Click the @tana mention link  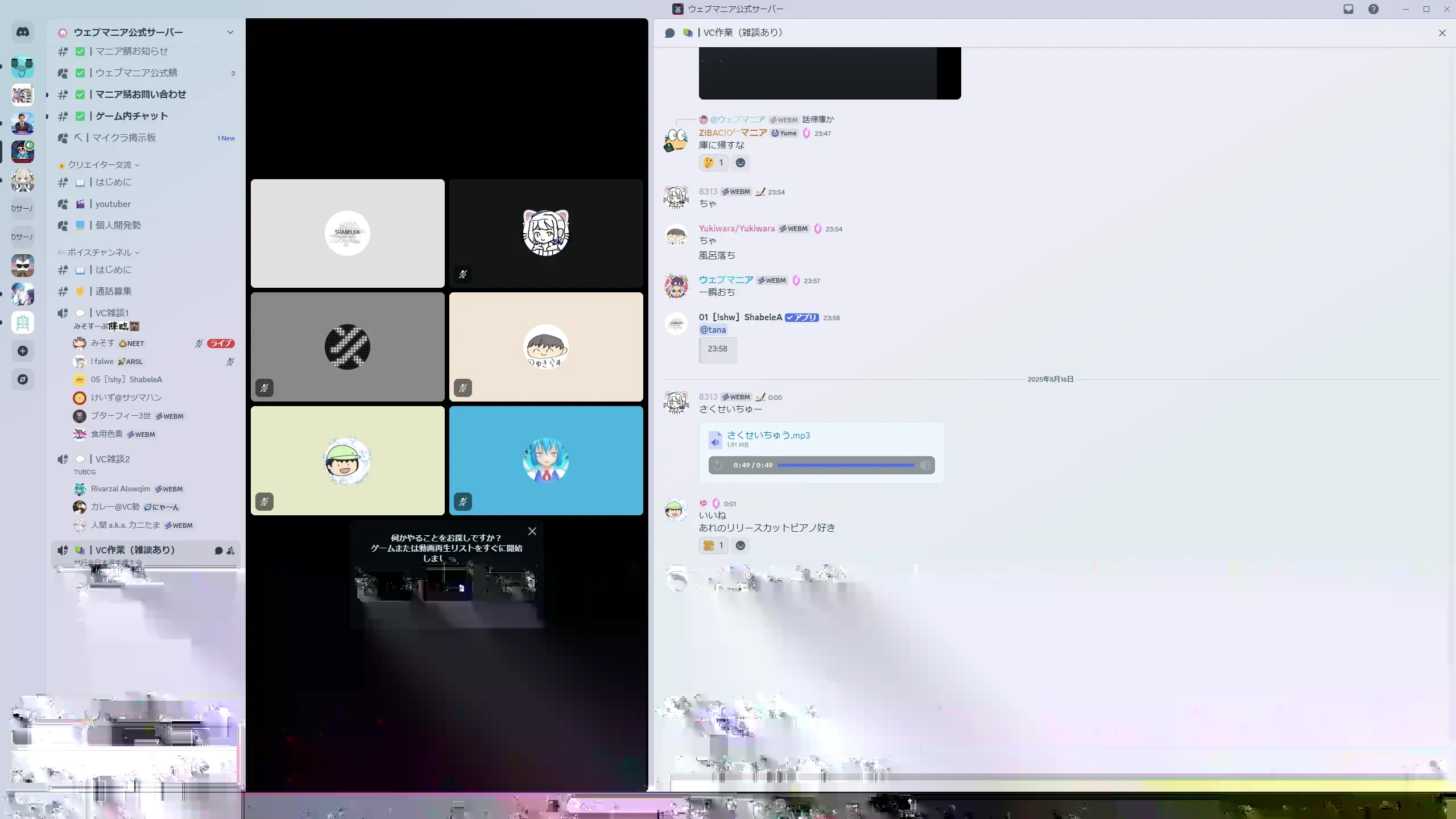tap(713, 330)
